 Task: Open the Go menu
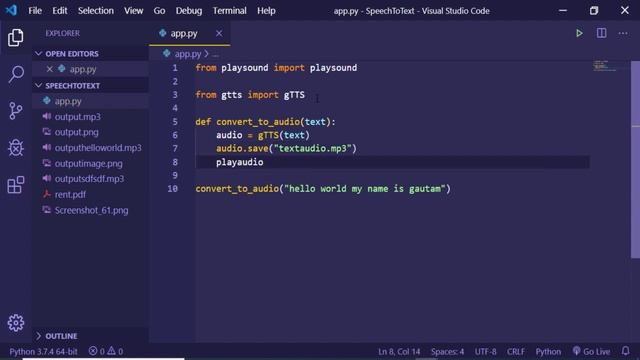[x=159, y=11]
